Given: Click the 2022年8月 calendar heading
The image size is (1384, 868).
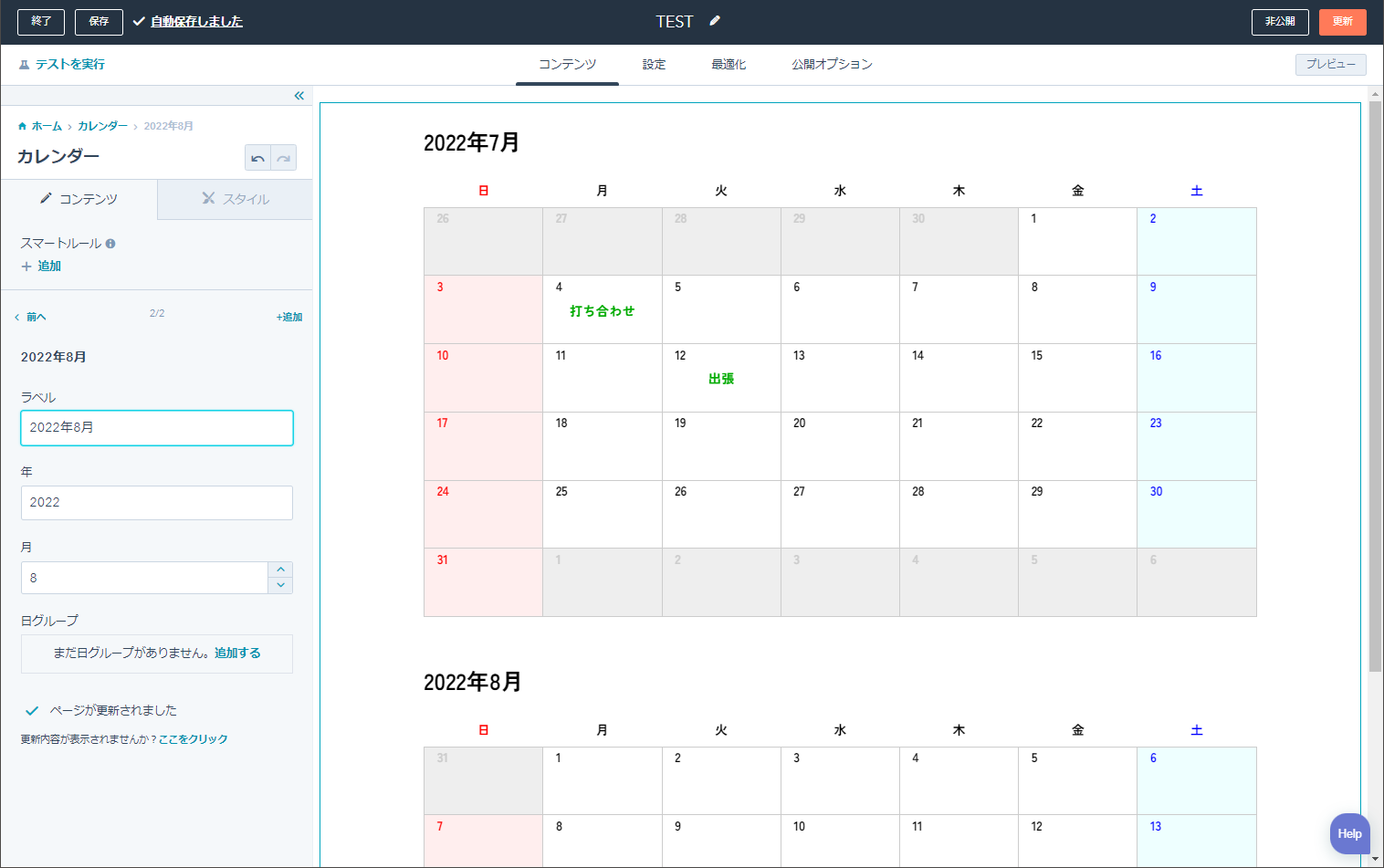Looking at the screenshot, I should click(472, 682).
